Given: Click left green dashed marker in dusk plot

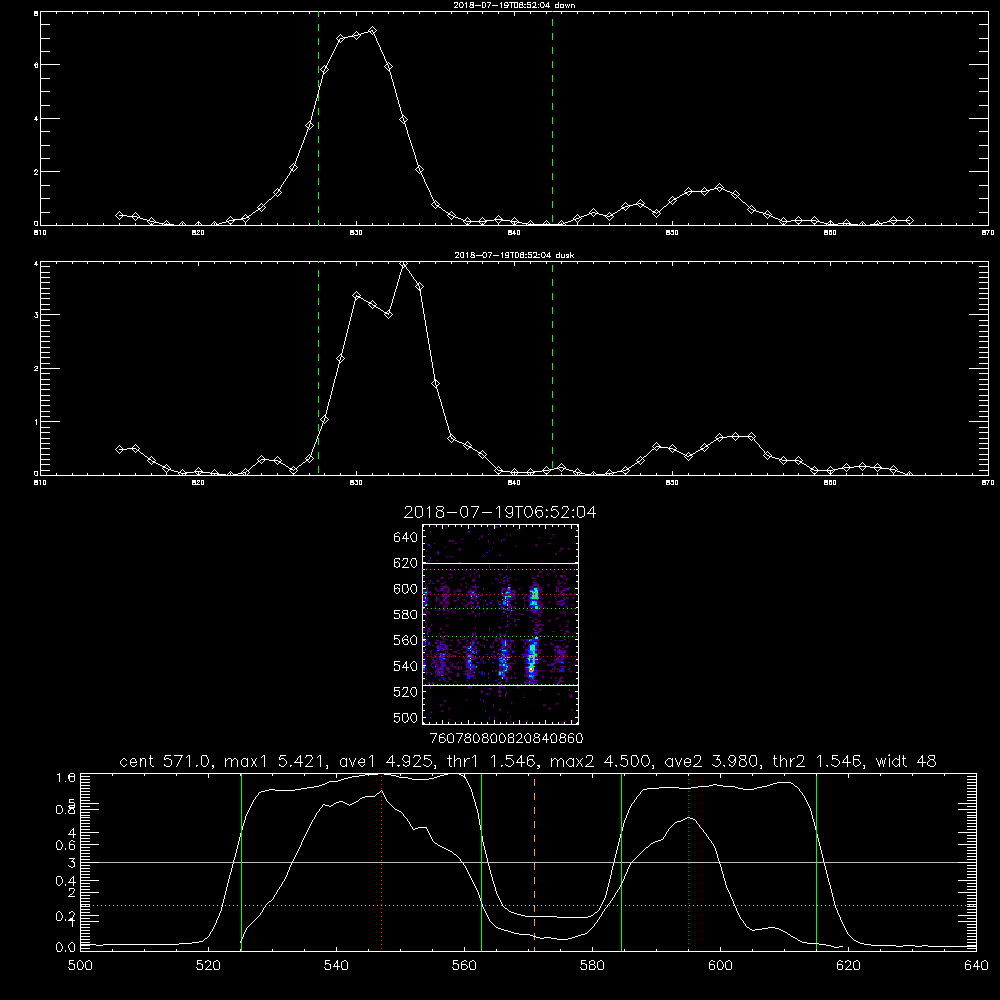Looking at the screenshot, I should (x=318, y=368).
